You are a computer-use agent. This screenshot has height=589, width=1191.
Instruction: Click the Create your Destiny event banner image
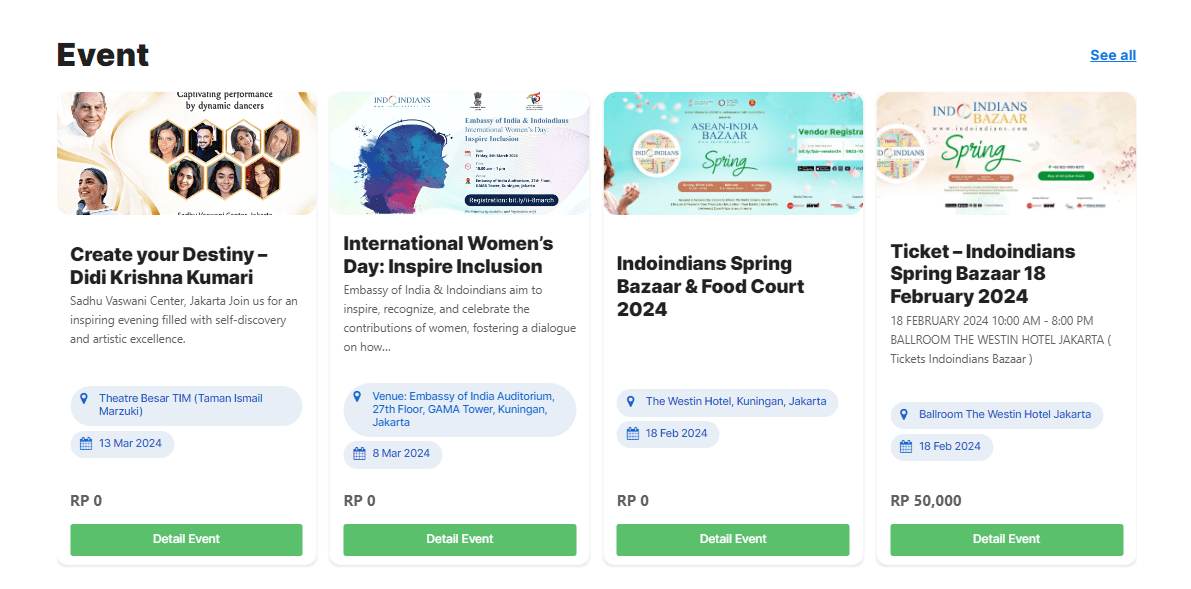pos(187,153)
